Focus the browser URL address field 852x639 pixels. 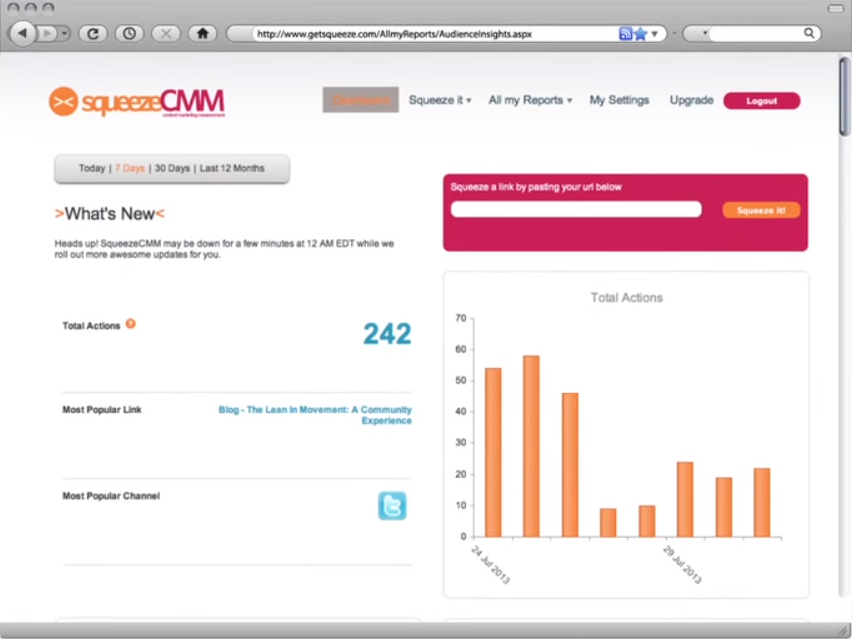(x=435, y=34)
